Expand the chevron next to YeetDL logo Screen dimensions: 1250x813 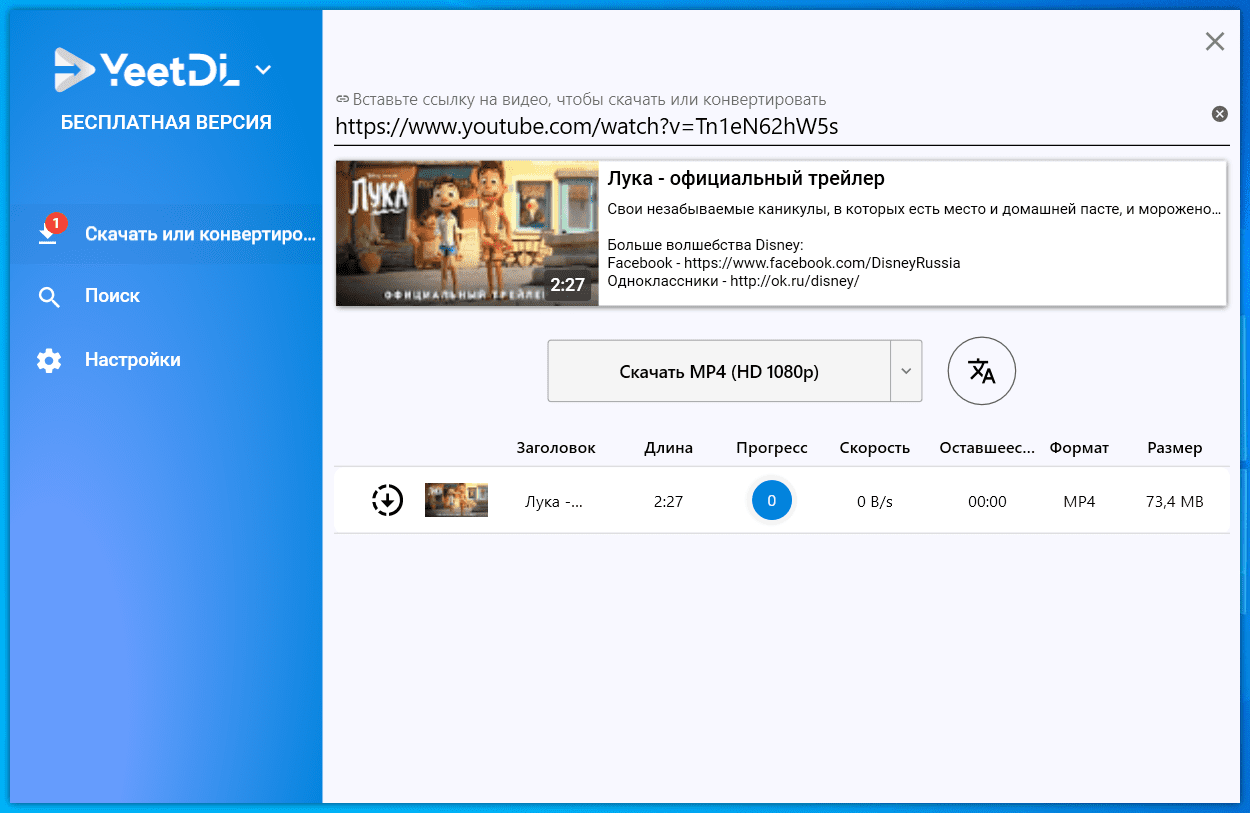coord(263,70)
